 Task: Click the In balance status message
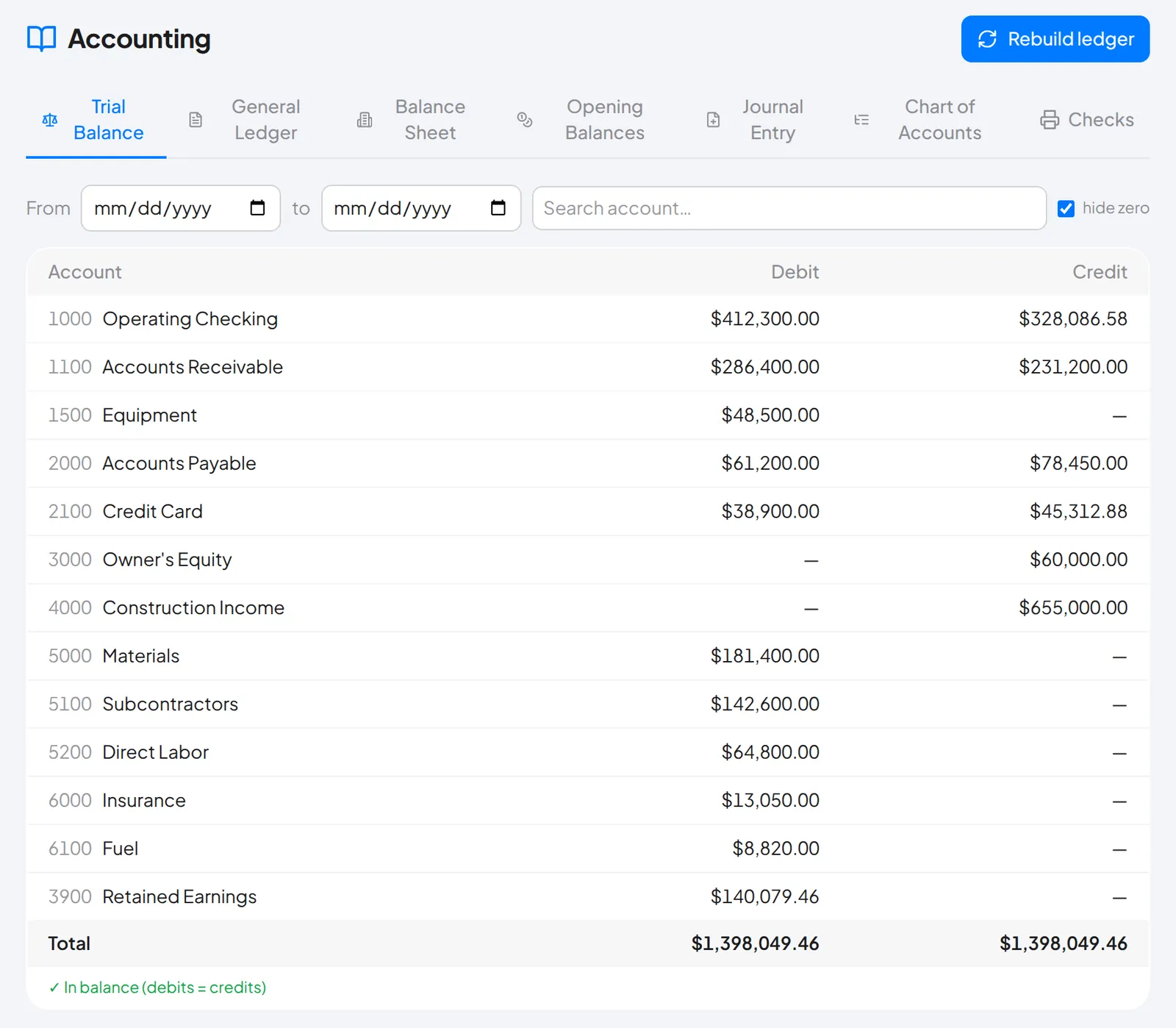(x=157, y=988)
